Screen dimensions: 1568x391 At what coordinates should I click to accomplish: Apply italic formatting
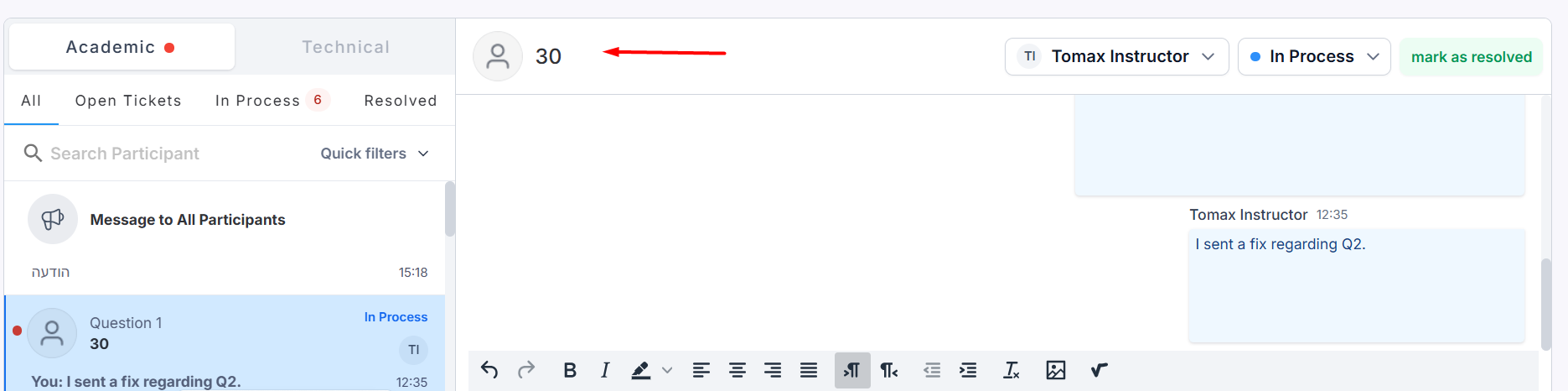point(605,370)
